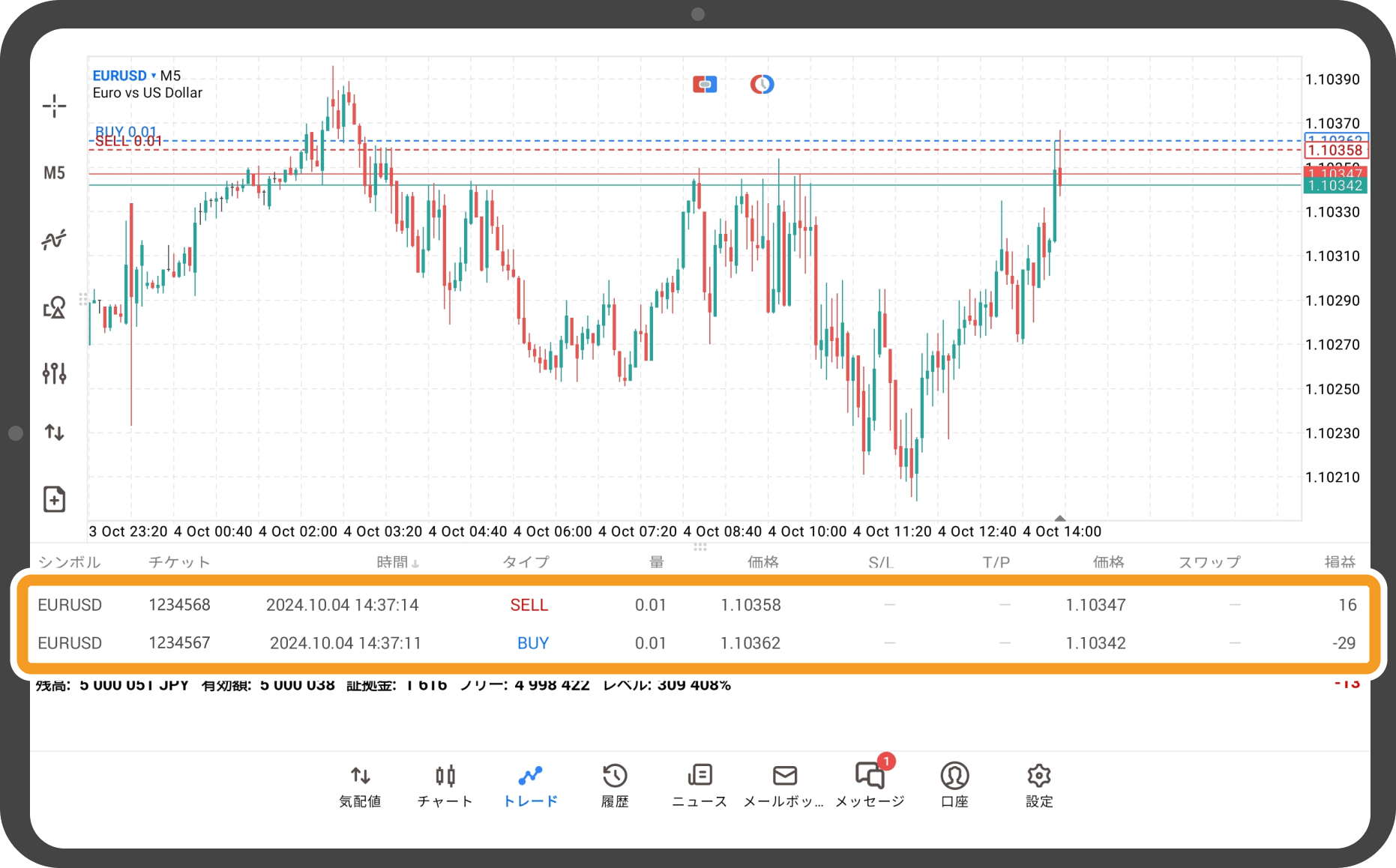Click the chart scroll marker triangle on time axis
The height and width of the screenshot is (868, 1396).
pos(1059,518)
